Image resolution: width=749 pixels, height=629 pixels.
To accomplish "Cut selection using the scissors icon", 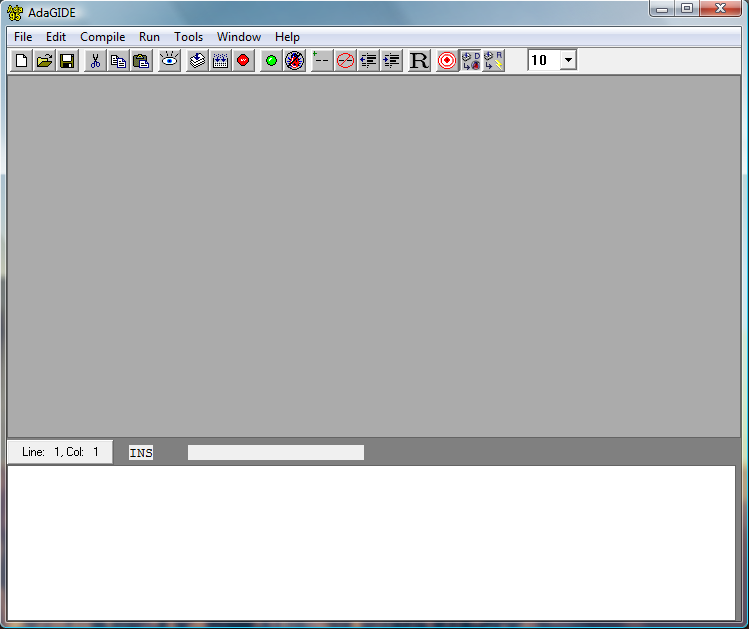I will pos(96,61).
